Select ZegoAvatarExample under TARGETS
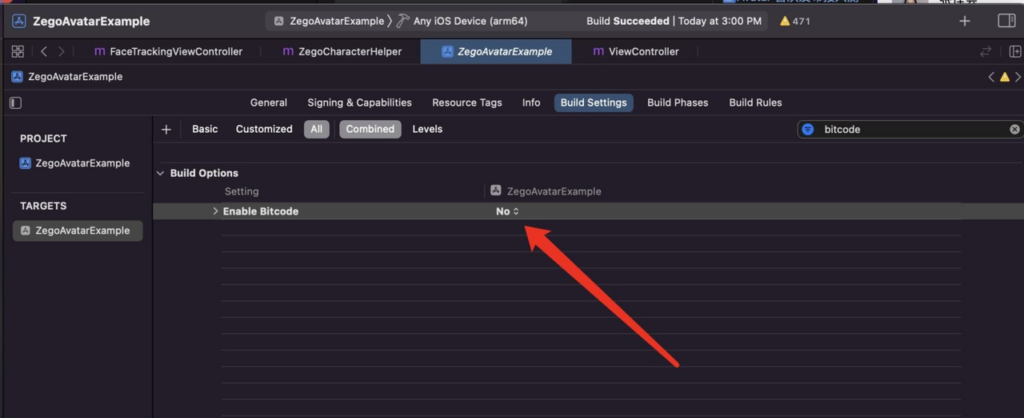This screenshot has height=418, width=1024. coord(78,231)
